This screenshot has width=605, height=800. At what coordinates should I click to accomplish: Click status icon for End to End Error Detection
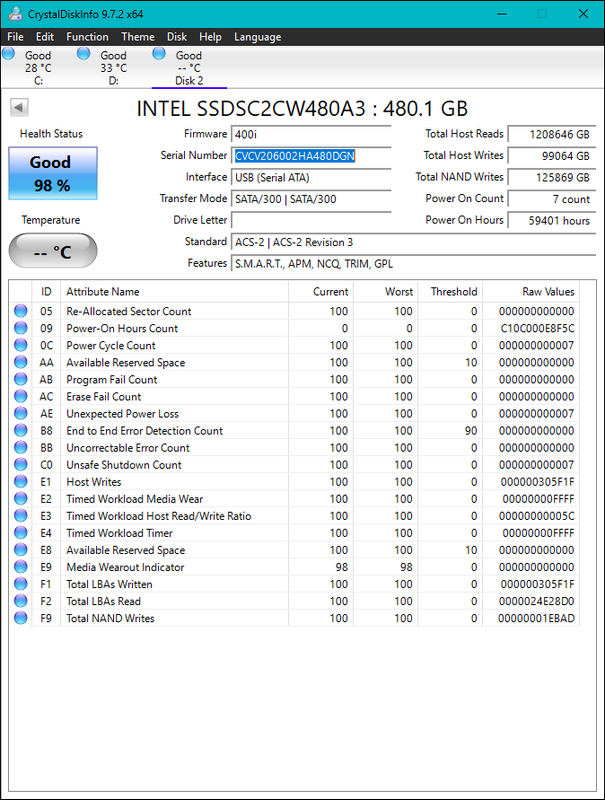click(21, 430)
